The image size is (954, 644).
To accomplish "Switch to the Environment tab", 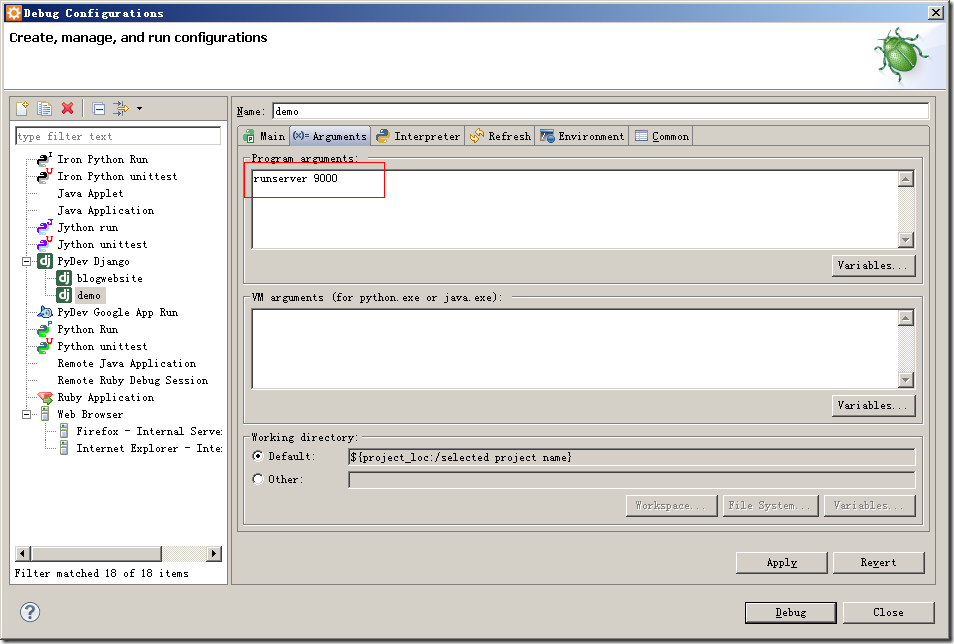I will pyautogui.click(x=582, y=136).
